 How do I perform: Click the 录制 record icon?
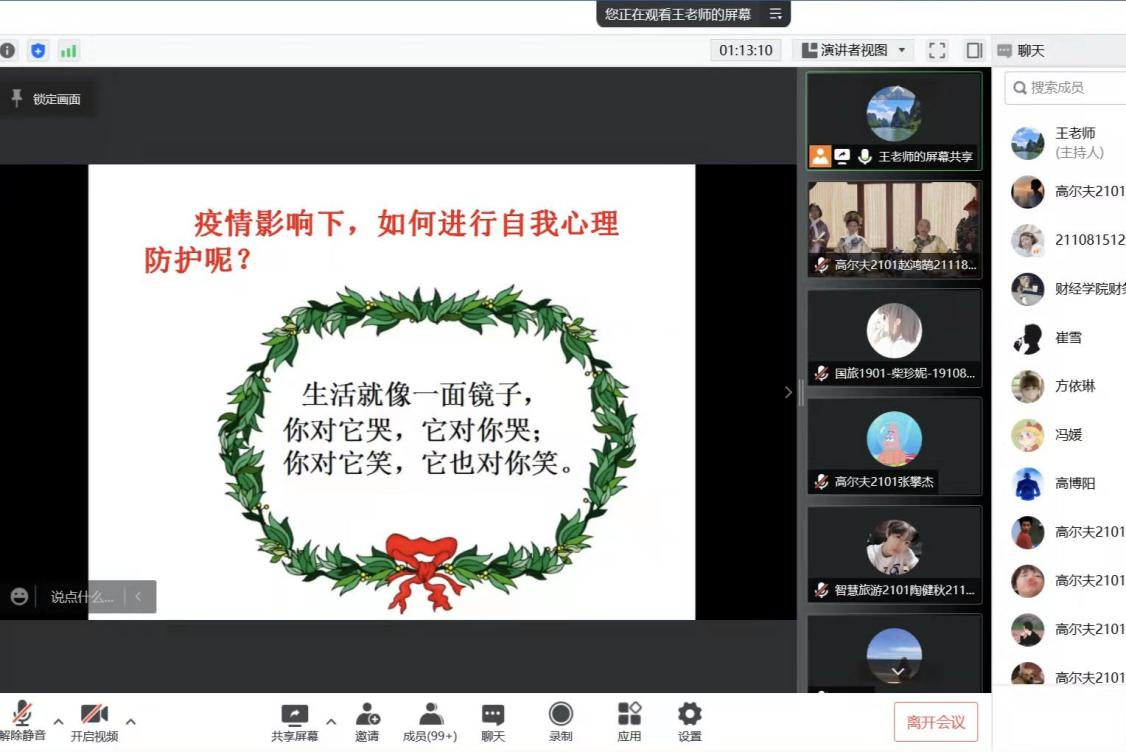click(x=560, y=715)
